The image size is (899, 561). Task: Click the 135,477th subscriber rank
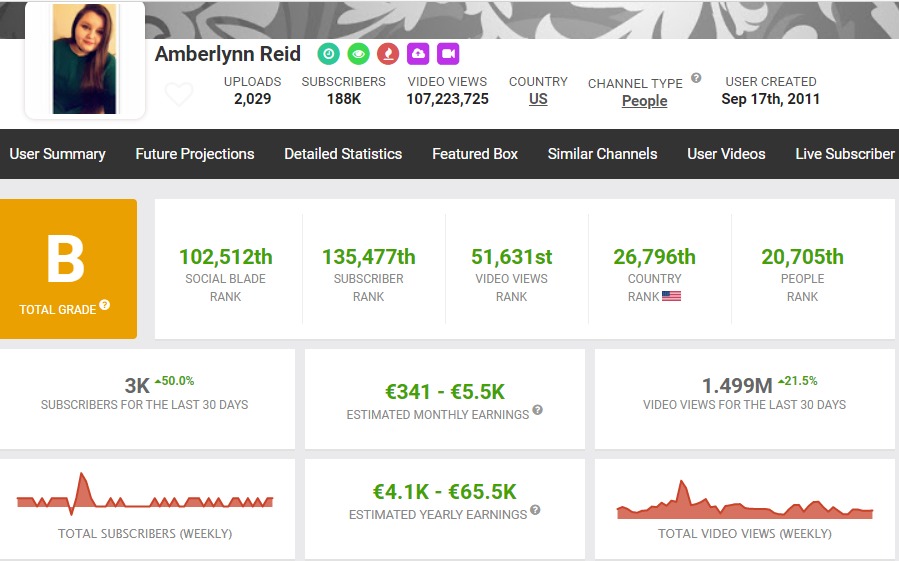pos(368,257)
